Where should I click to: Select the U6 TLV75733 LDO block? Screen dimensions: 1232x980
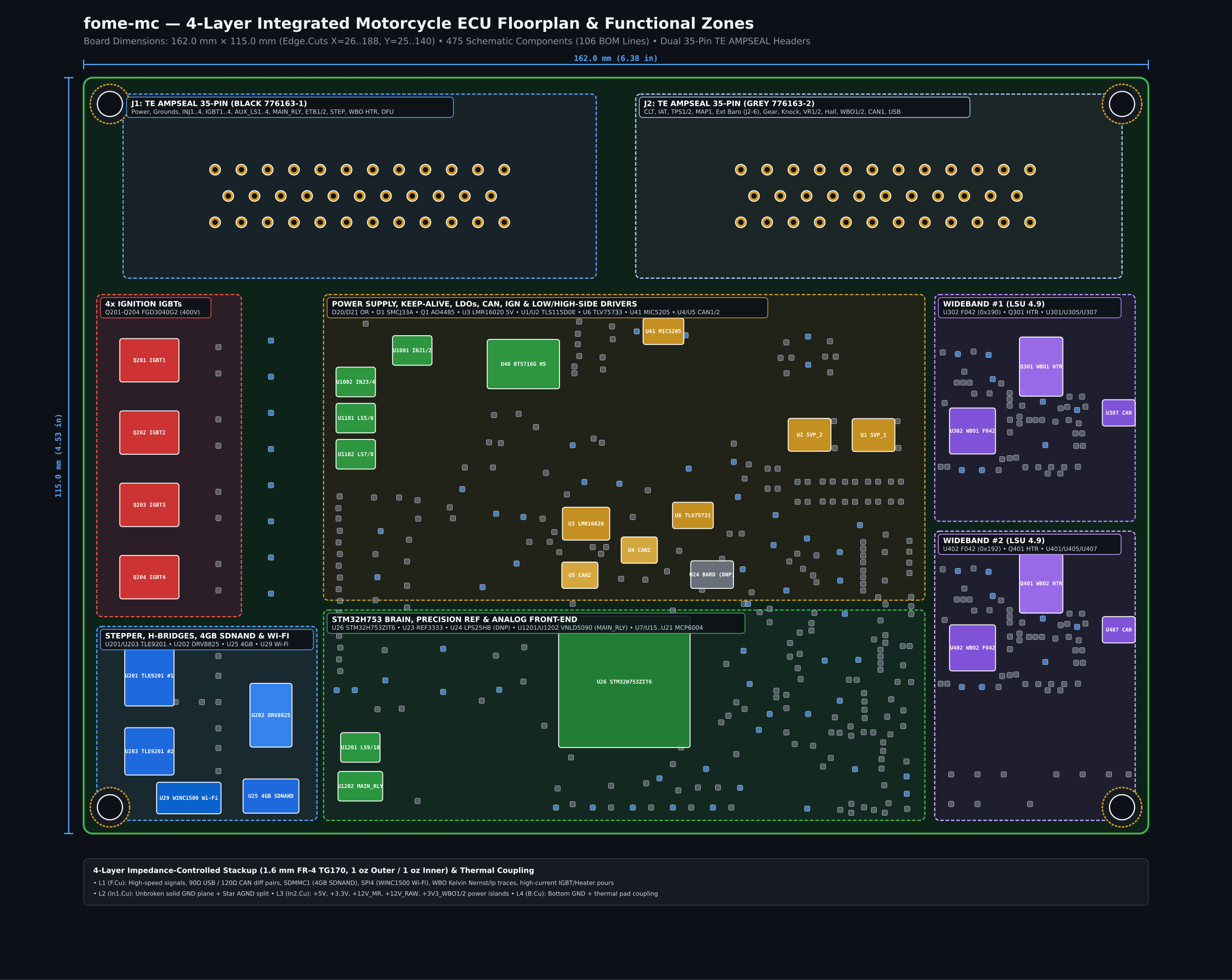692,515
